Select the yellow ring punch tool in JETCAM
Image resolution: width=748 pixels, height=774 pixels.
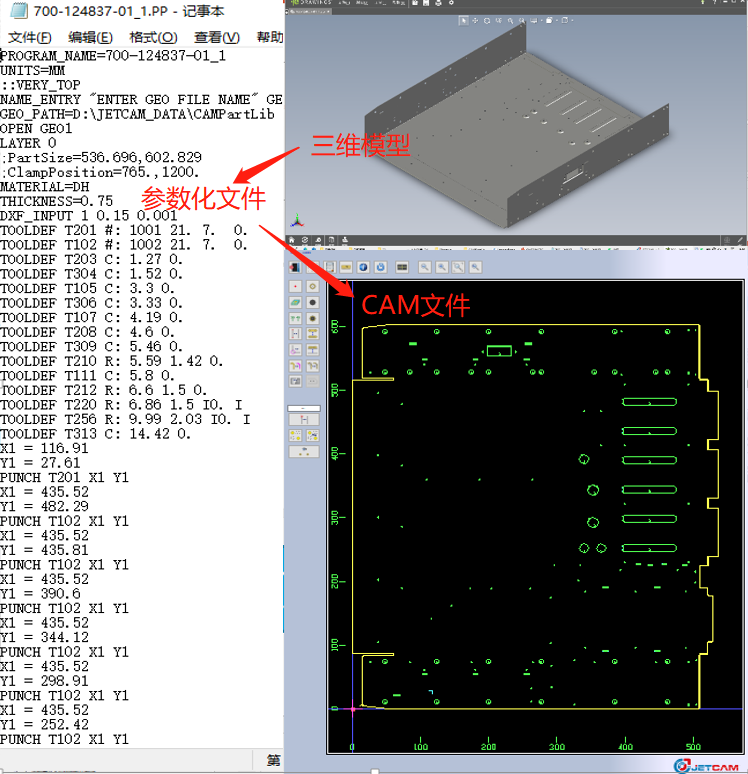pyautogui.click(x=313, y=286)
